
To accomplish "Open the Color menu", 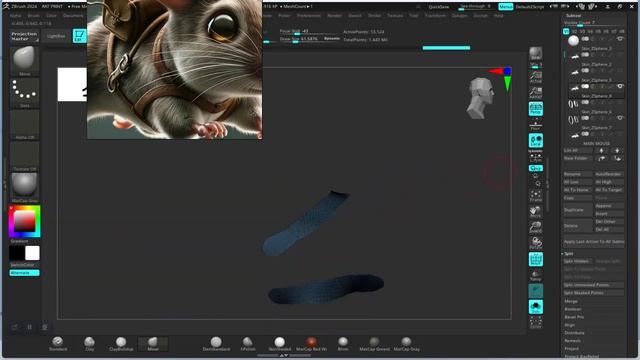I will (x=51, y=16).
